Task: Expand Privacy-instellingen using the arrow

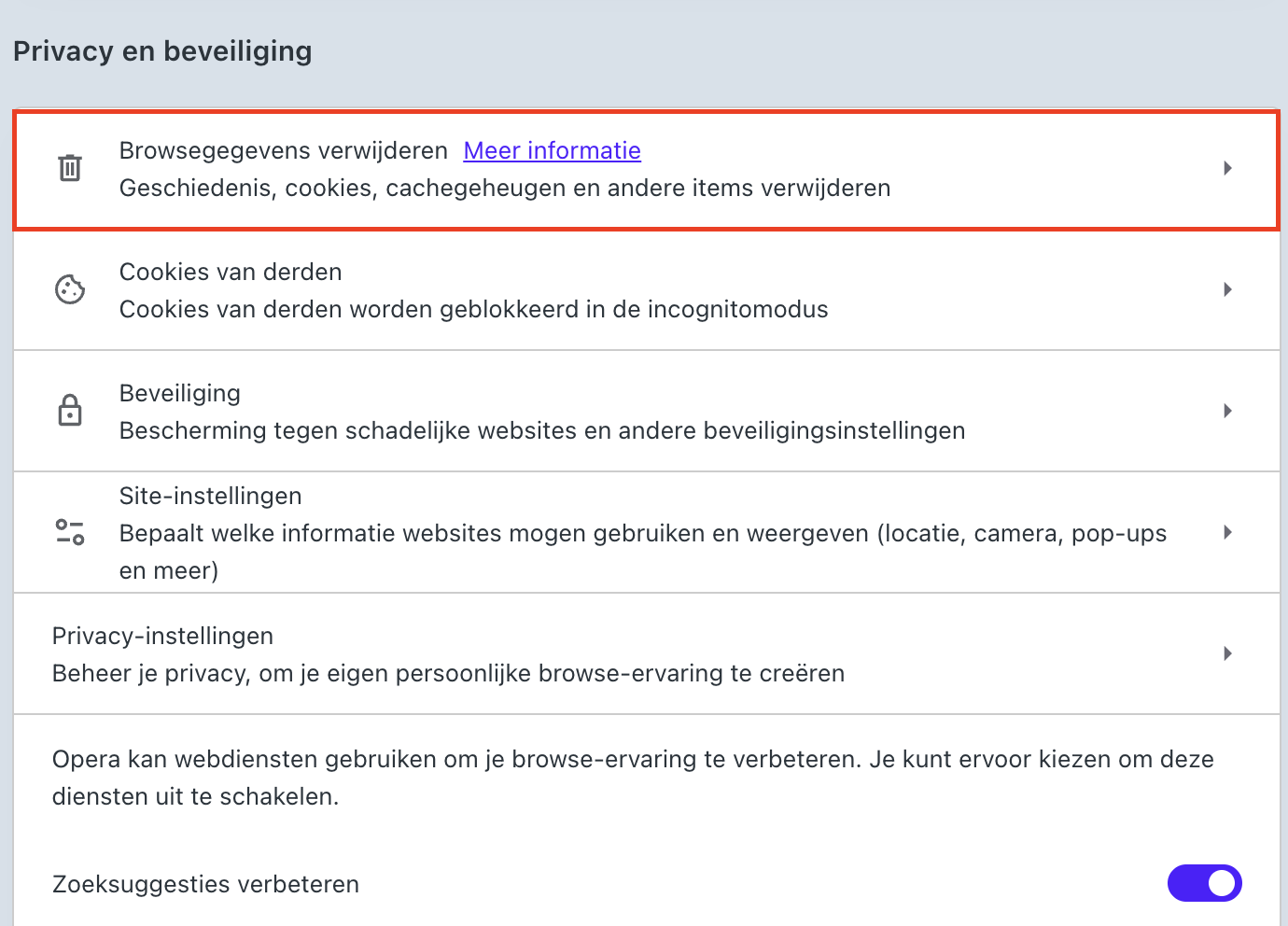Action: (x=1228, y=653)
